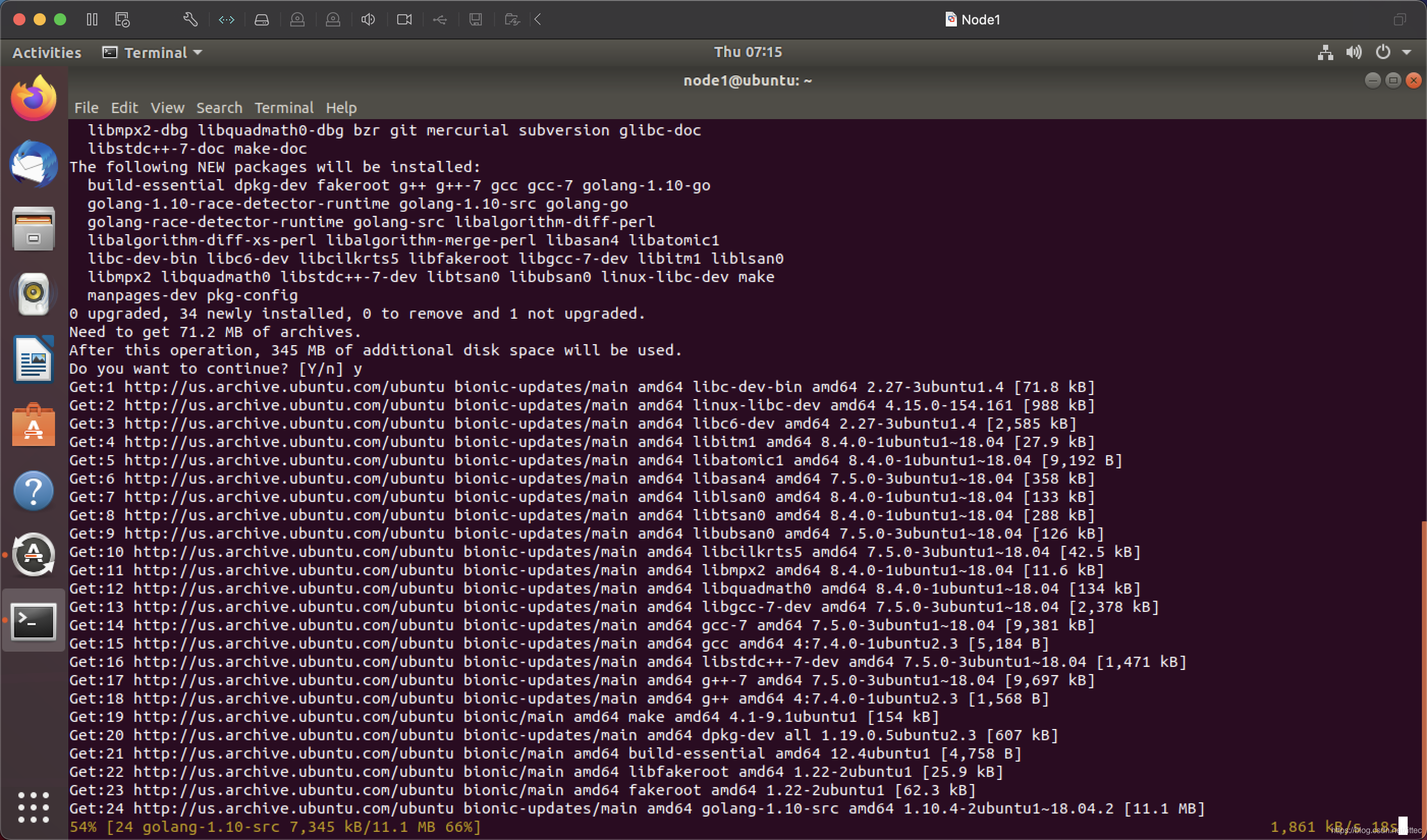The width and height of the screenshot is (1427, 840).
Task: Minimize the node1@ubuntu terminal window
Action: pos(1373,80)
